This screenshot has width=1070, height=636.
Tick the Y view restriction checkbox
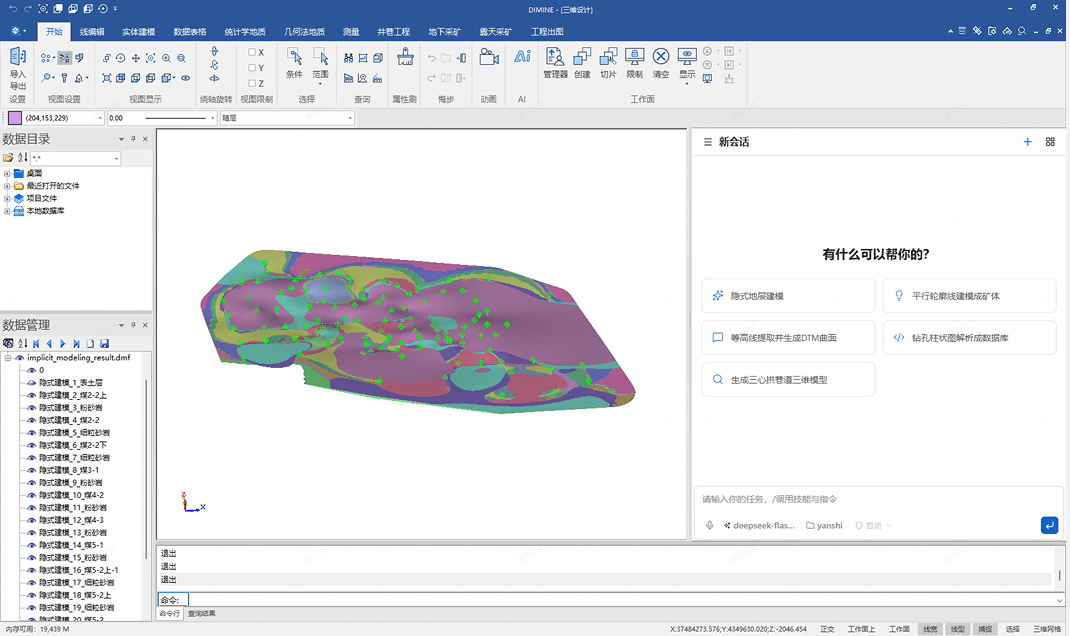(x=252, y=68)
